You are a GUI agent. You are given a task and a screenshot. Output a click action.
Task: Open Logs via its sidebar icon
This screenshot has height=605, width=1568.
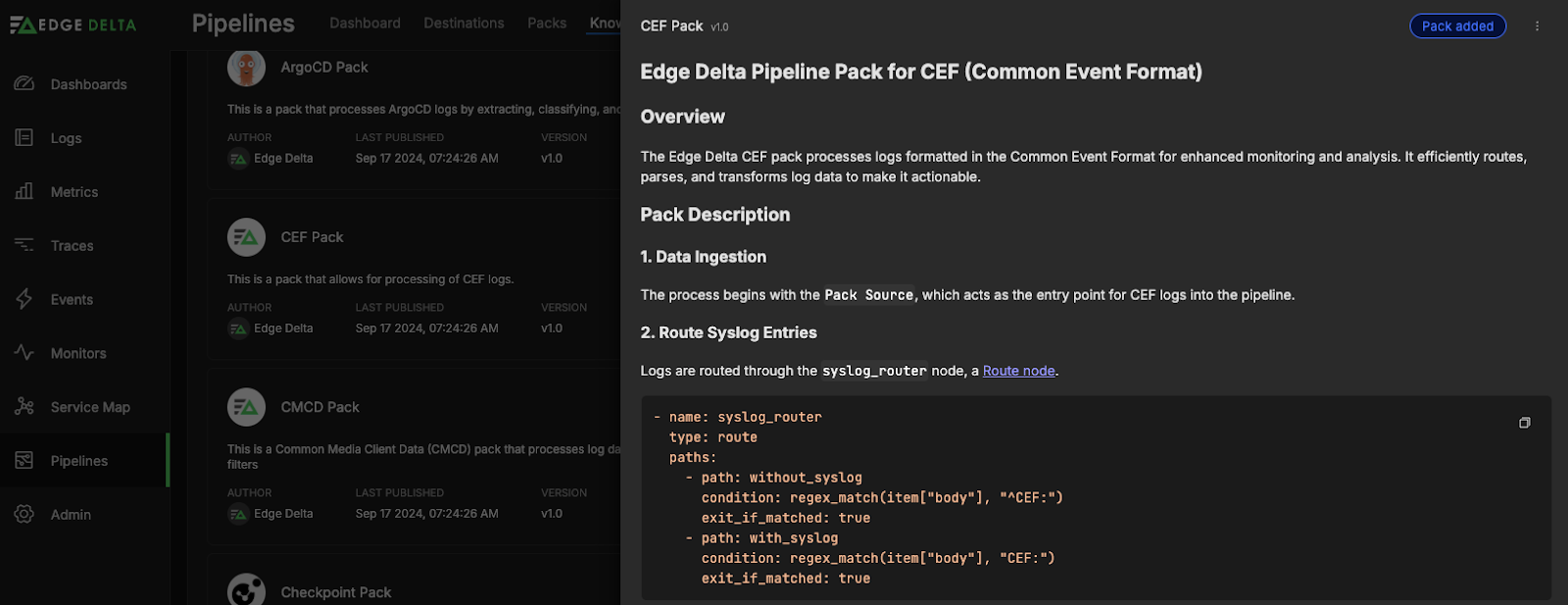pyautogui.click(x=24, y=138)
